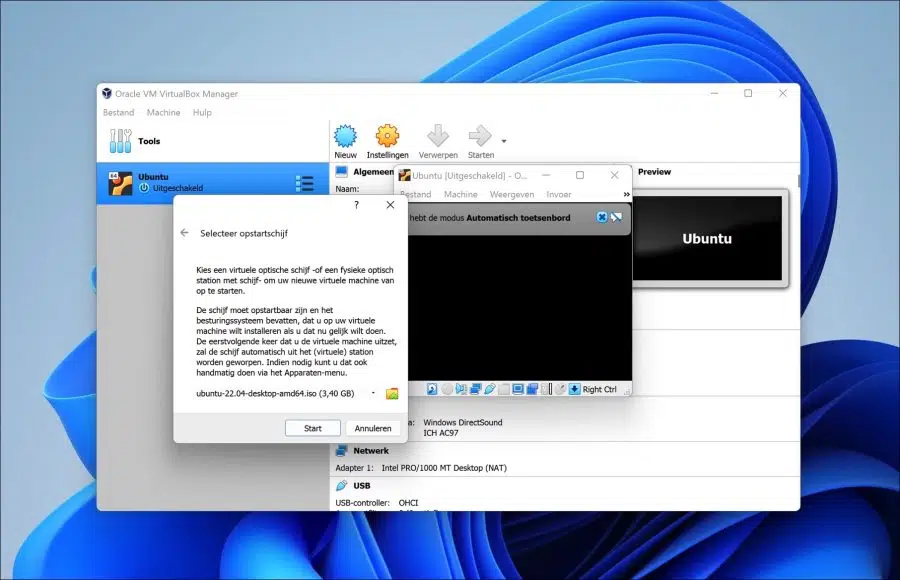Open the Invoer menu in Ubuntu VM window
The width and height of the screenshot is (900, 580).
pyautogui.click(x=558, y=195)
